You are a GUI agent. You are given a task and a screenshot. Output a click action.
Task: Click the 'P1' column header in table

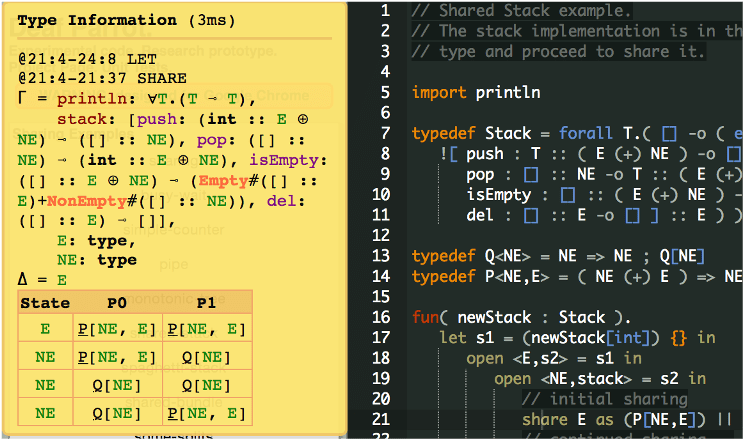click(x=206, y=303)
